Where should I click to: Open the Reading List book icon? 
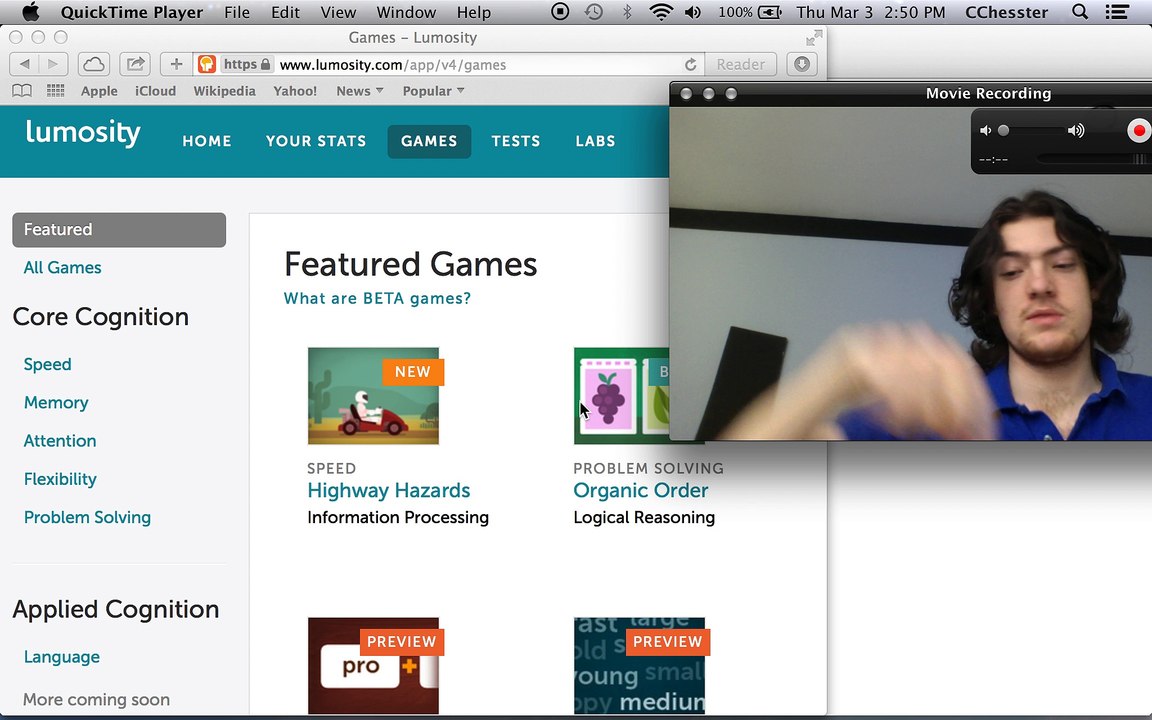[x=22, y=90]
